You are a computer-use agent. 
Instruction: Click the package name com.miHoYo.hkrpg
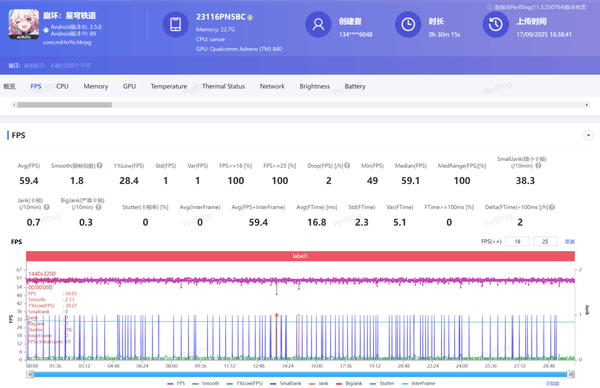pos(67,42)
